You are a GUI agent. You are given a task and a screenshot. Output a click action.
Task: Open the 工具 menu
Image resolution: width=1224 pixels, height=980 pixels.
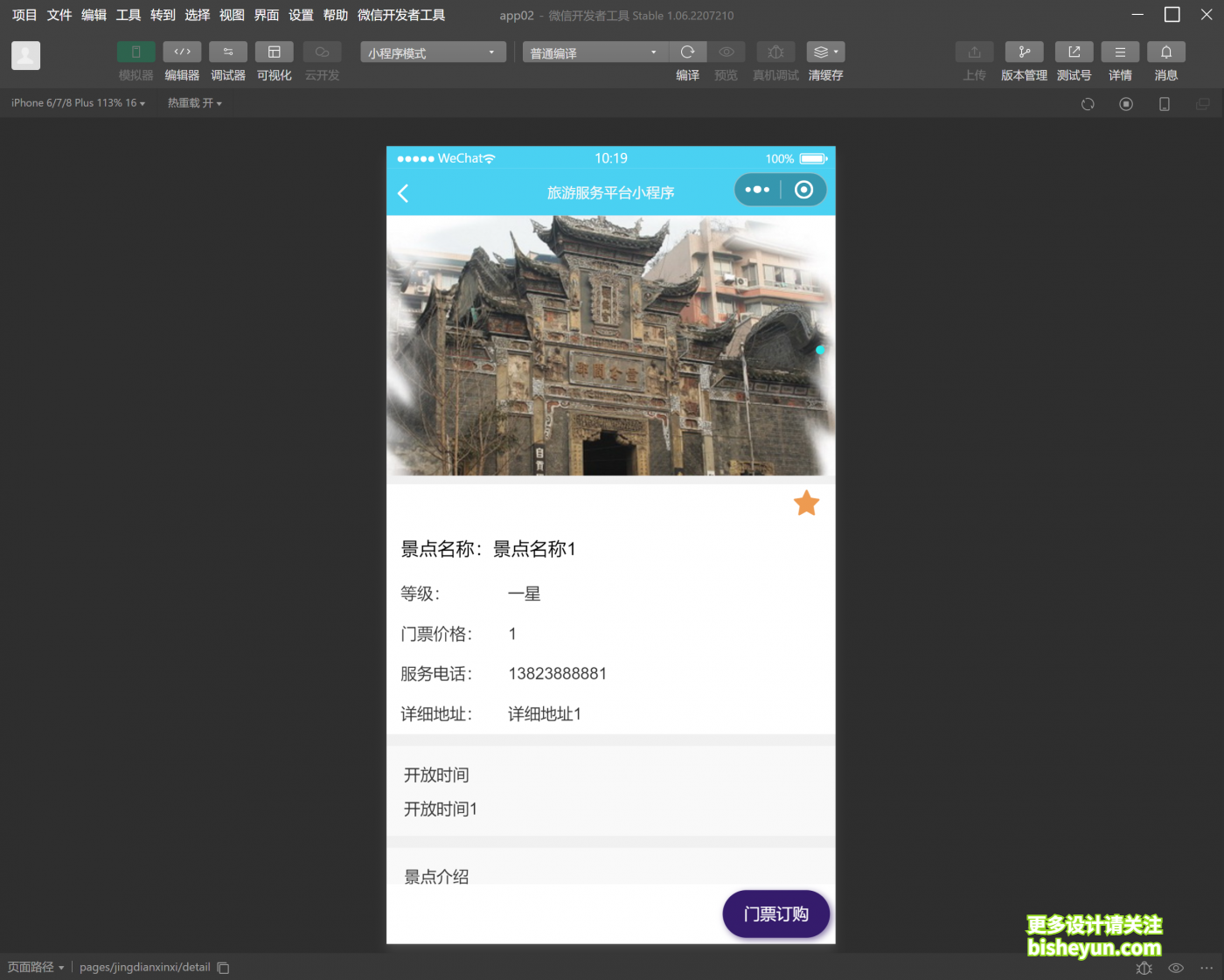coord(129,15)
